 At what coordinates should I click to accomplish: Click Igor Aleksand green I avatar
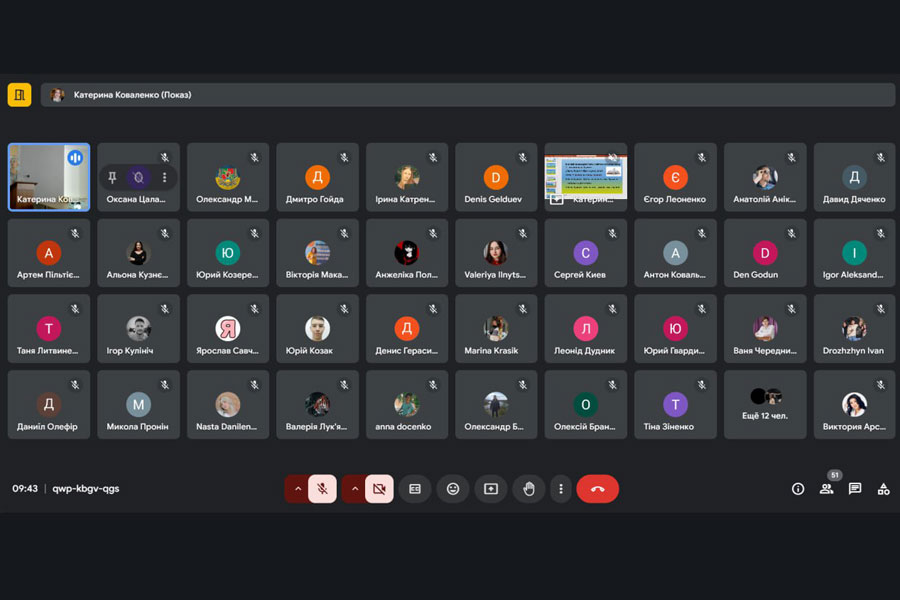(x=854, y=253)
